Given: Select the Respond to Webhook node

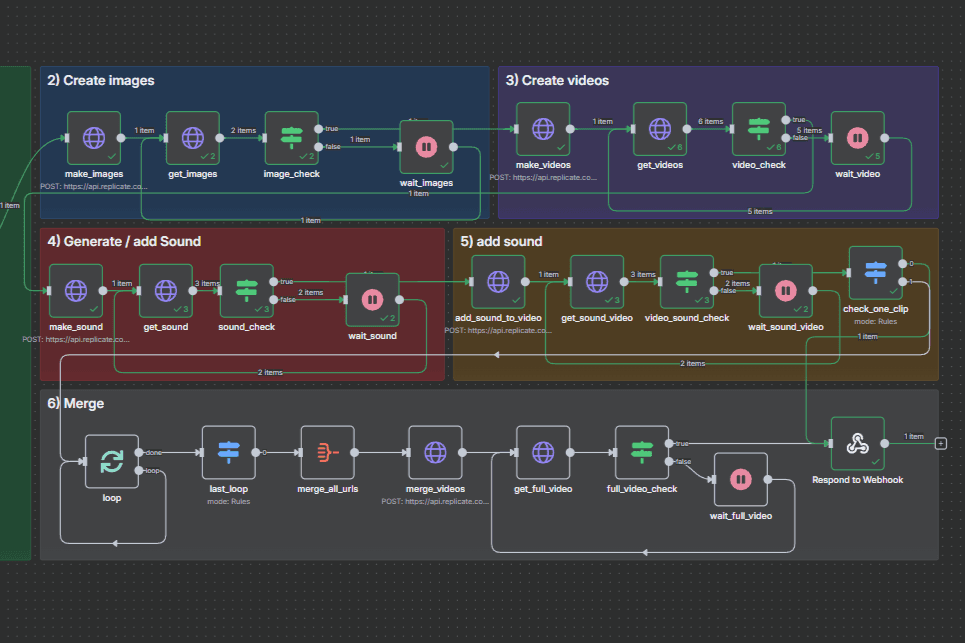Looking at the screenshot, I should coord(857,443).
